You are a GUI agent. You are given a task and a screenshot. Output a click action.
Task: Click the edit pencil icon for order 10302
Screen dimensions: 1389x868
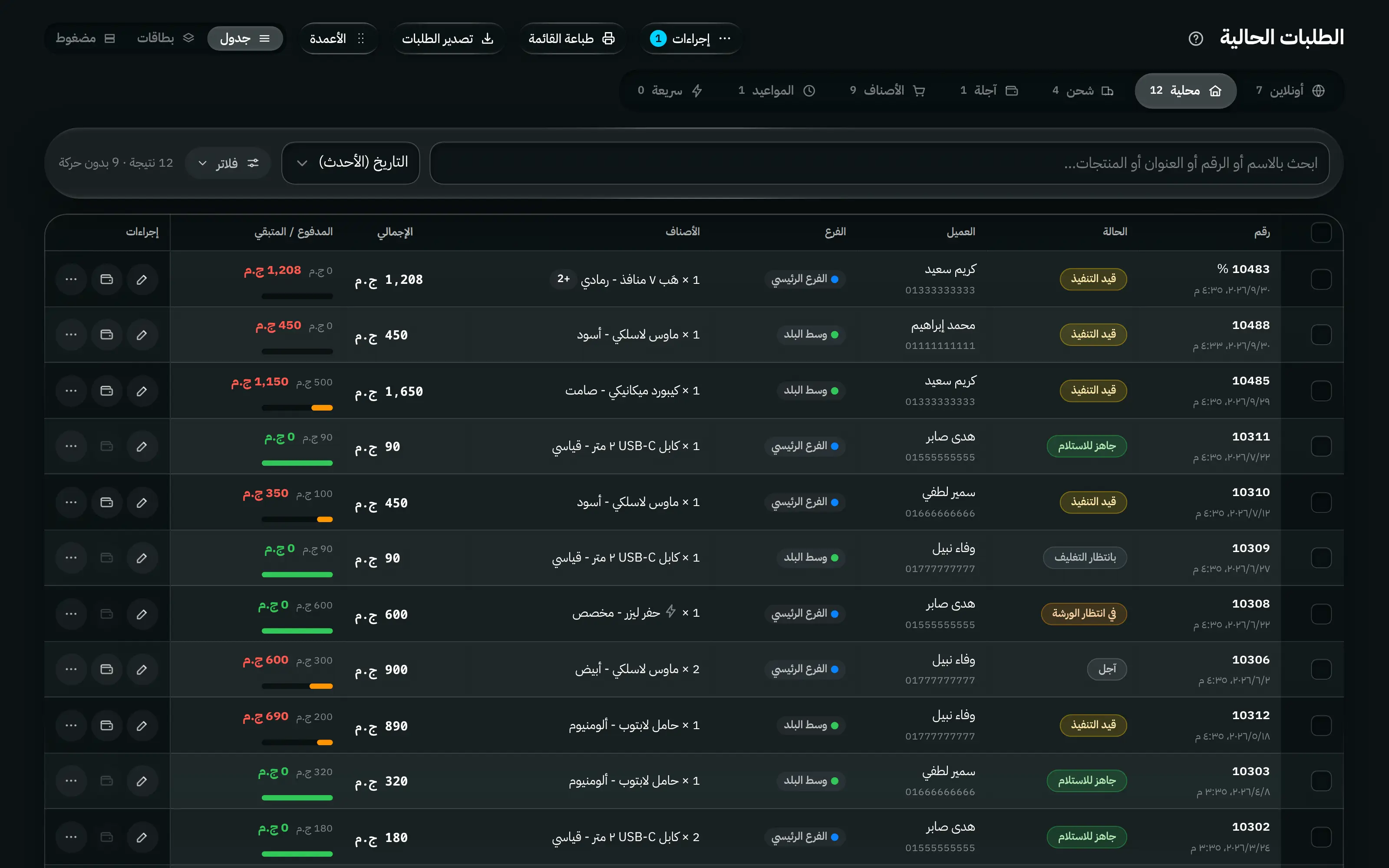pyautogui.click(x=142, y=837)
